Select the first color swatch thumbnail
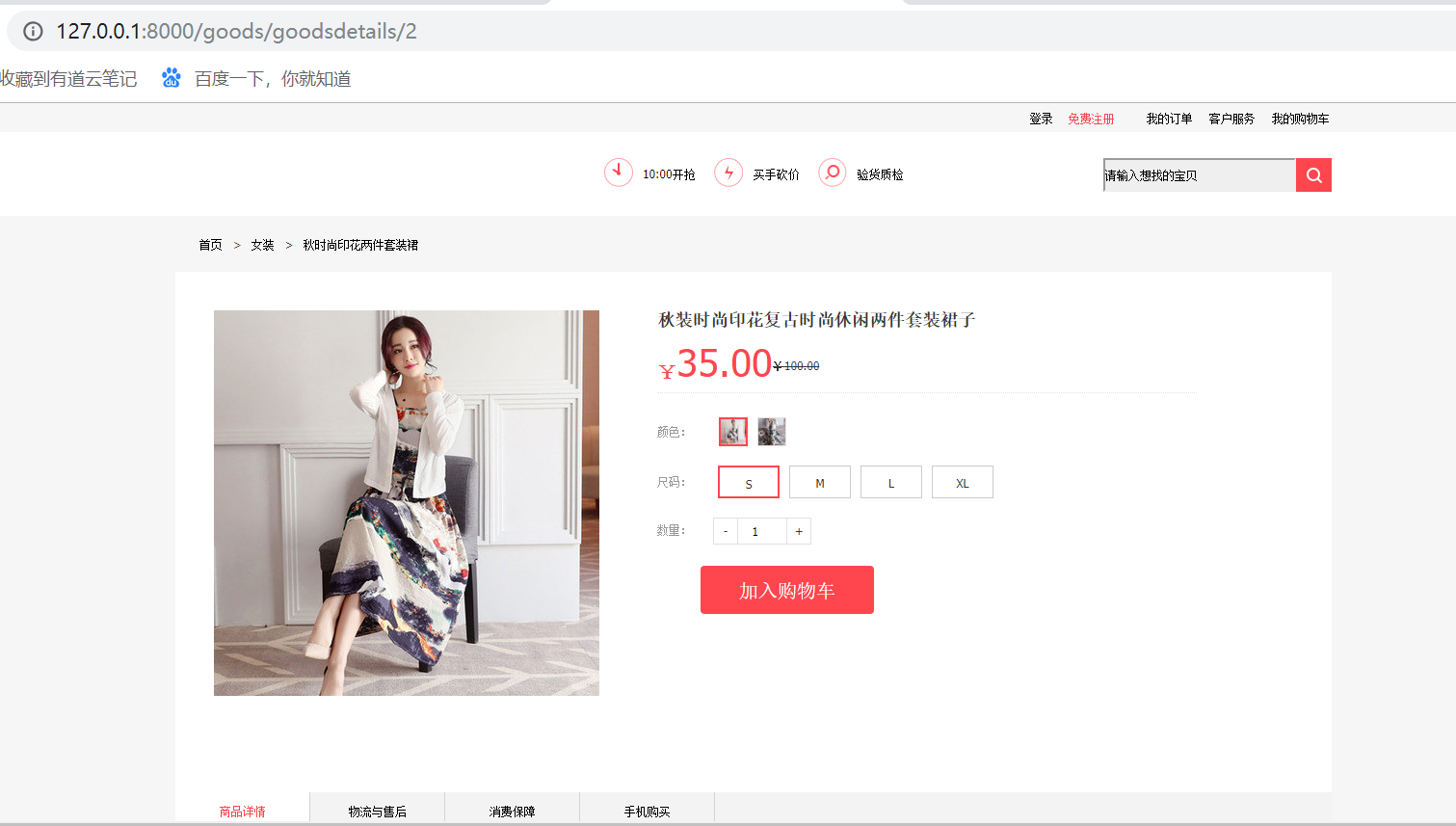This screenshot has width=1456, height=826. point(733,432)
